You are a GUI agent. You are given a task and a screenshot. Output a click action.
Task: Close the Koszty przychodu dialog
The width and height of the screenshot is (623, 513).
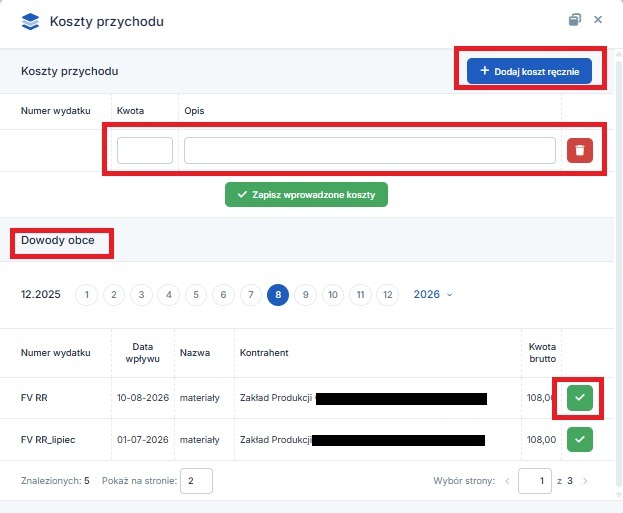(x=598, y=19)
